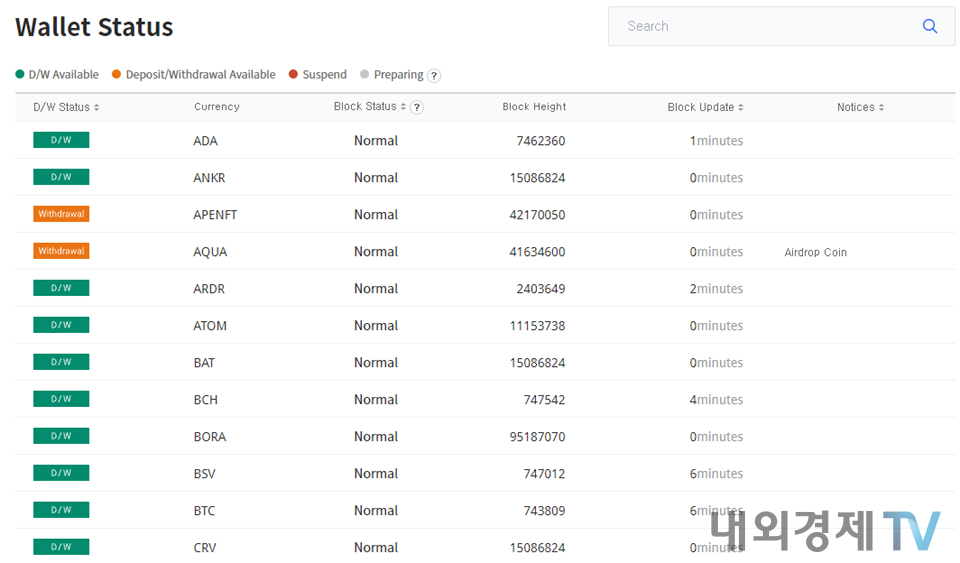Type in the Search input field
960x563 pixels.
click(x=760, y=27)
